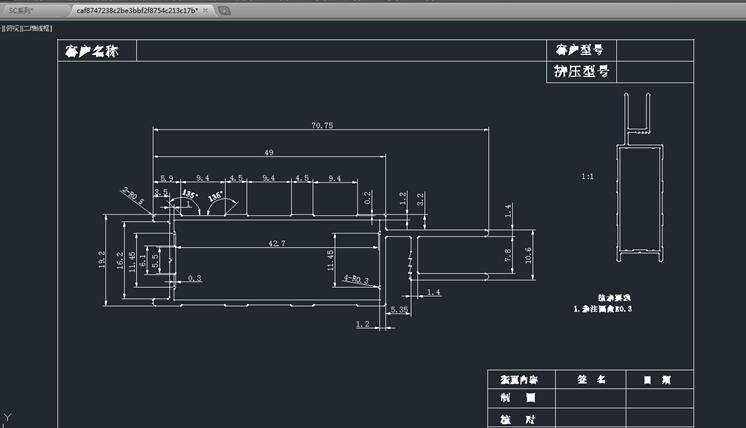Click the 5.35 dimension text
The height and width of the screenshot is (428, 746).
pos(399,310)
